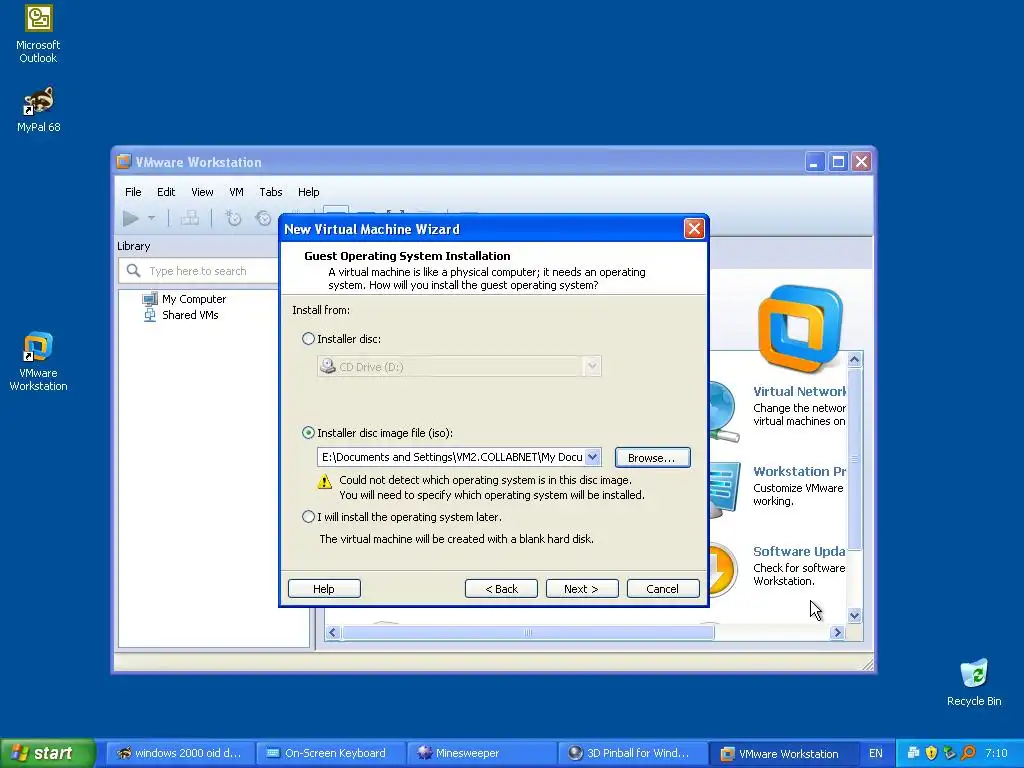Click the home tab scroll down arrow
The height and width of the screenshot is (768, 1024).
click(854, 615)
